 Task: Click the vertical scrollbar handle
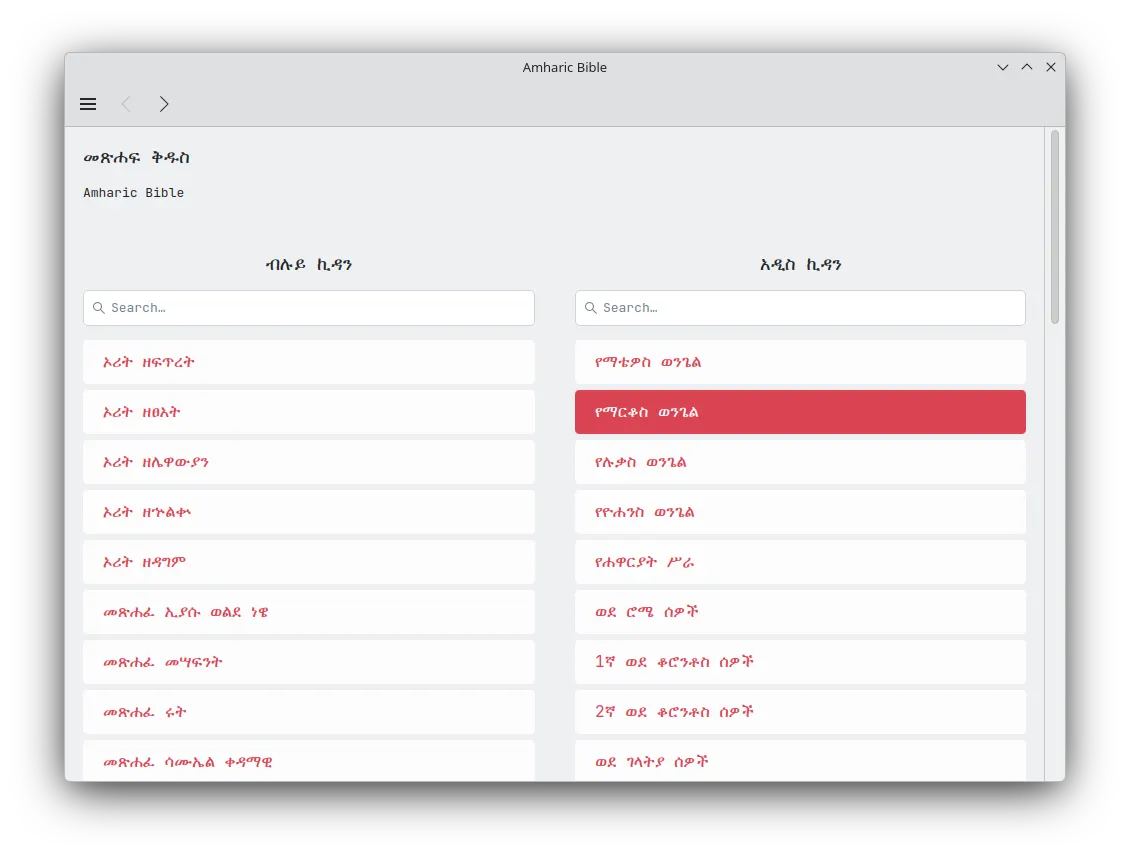[1054, 227]
